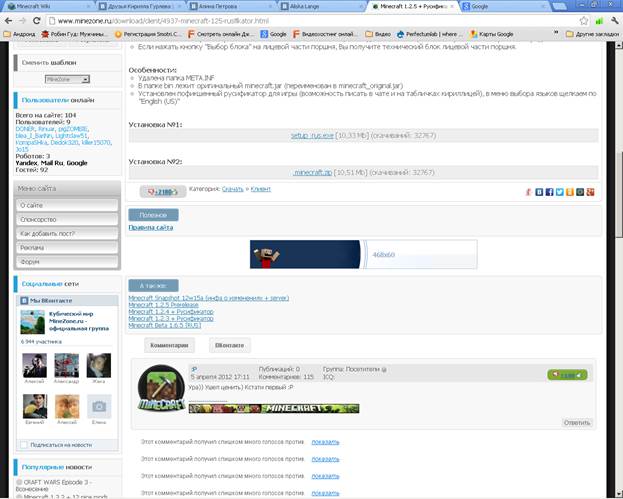Screen dimensions: 623x499
Task: Switch to the Minecraft Wiki tab
Action: click(48, 6)
